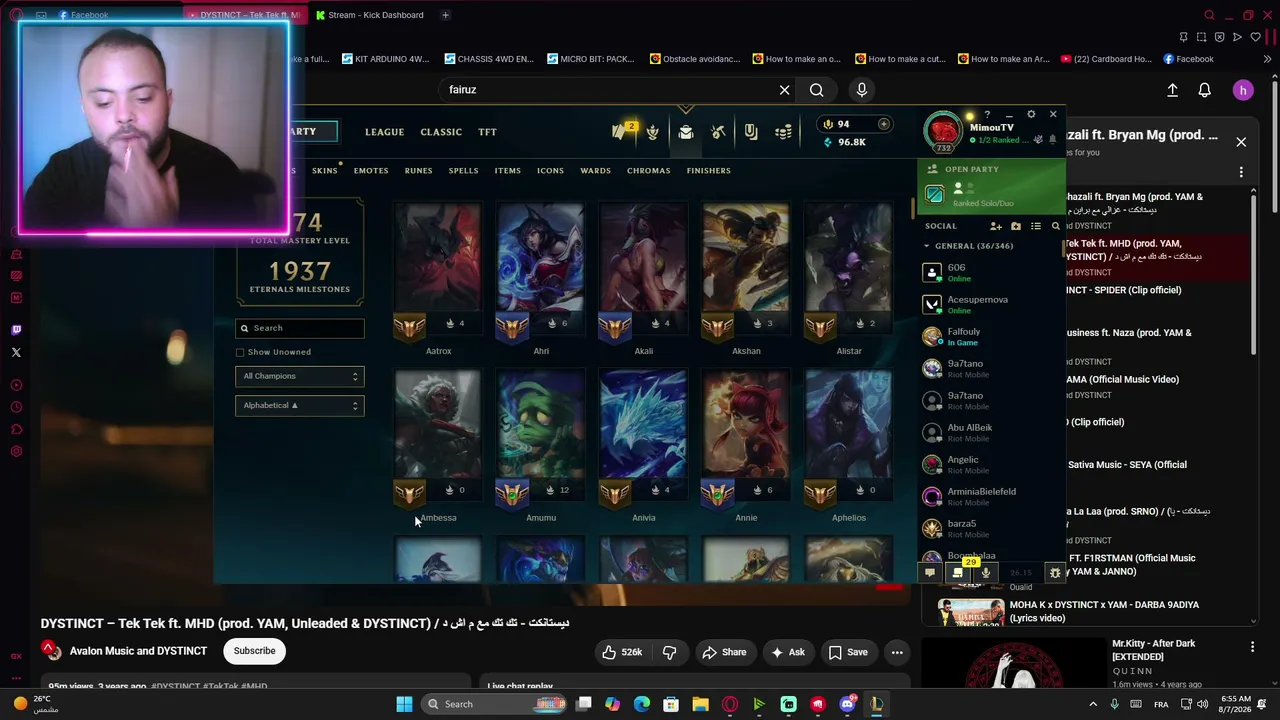Switch to the CHROMAS collection tab
The height and width of the screenshot is (720, 1280).
(649, 171)
